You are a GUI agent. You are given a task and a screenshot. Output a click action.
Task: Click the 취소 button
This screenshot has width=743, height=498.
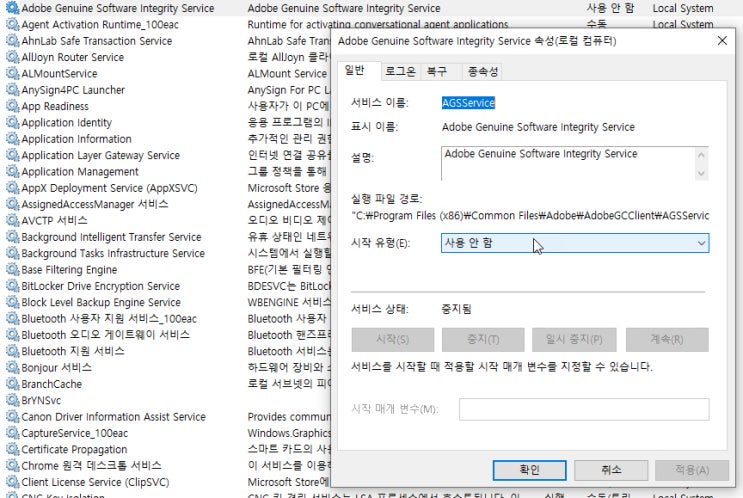[x=611, y=470]
